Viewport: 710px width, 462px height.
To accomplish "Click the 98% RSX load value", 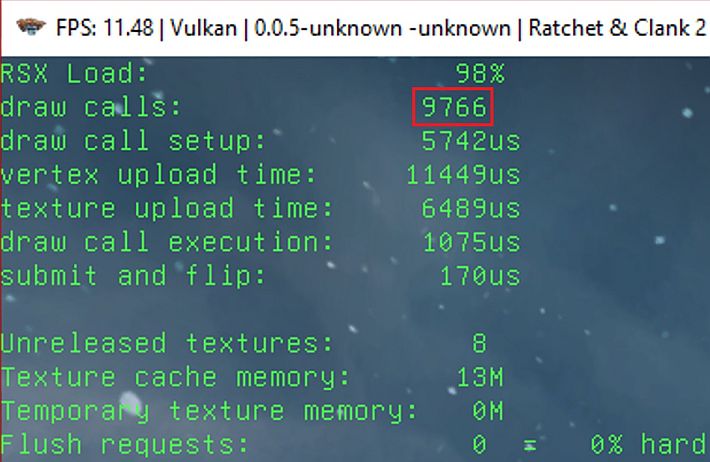I will [x=480, y=73].
